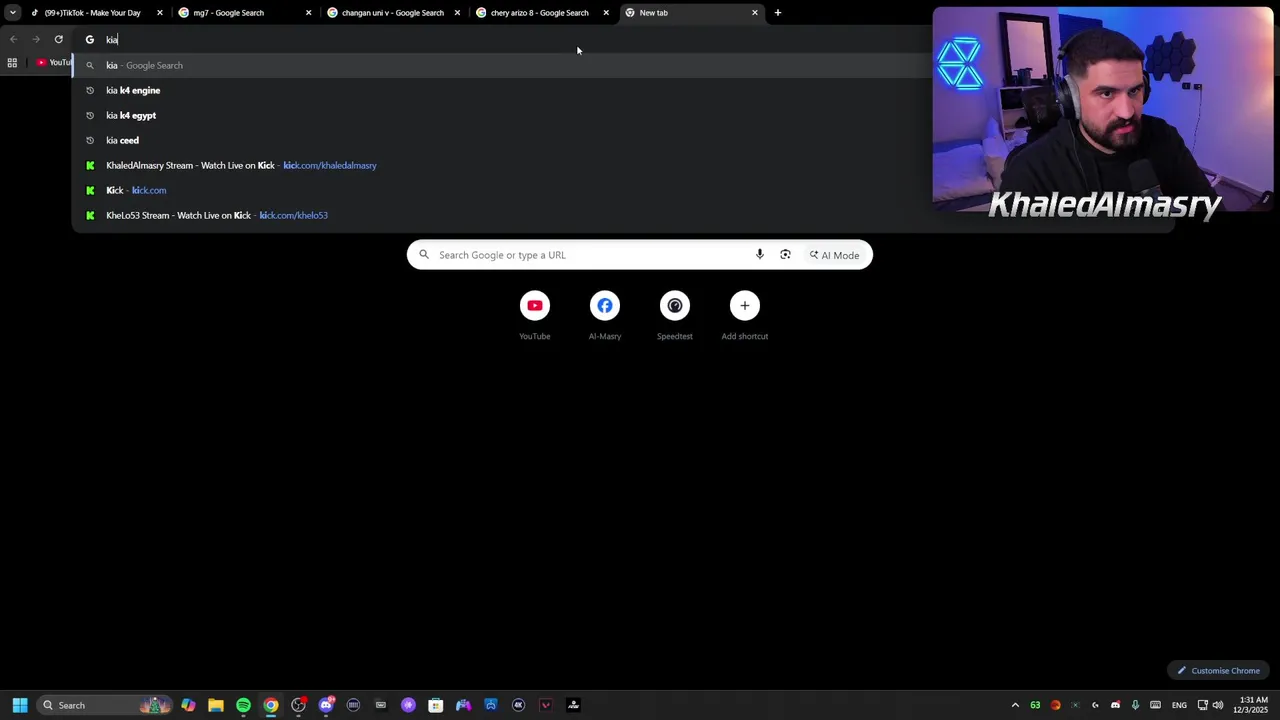The height and width of the screenshot is (720, 1280).
Task: Click the address bar containing kia
Action: (500, 40)
